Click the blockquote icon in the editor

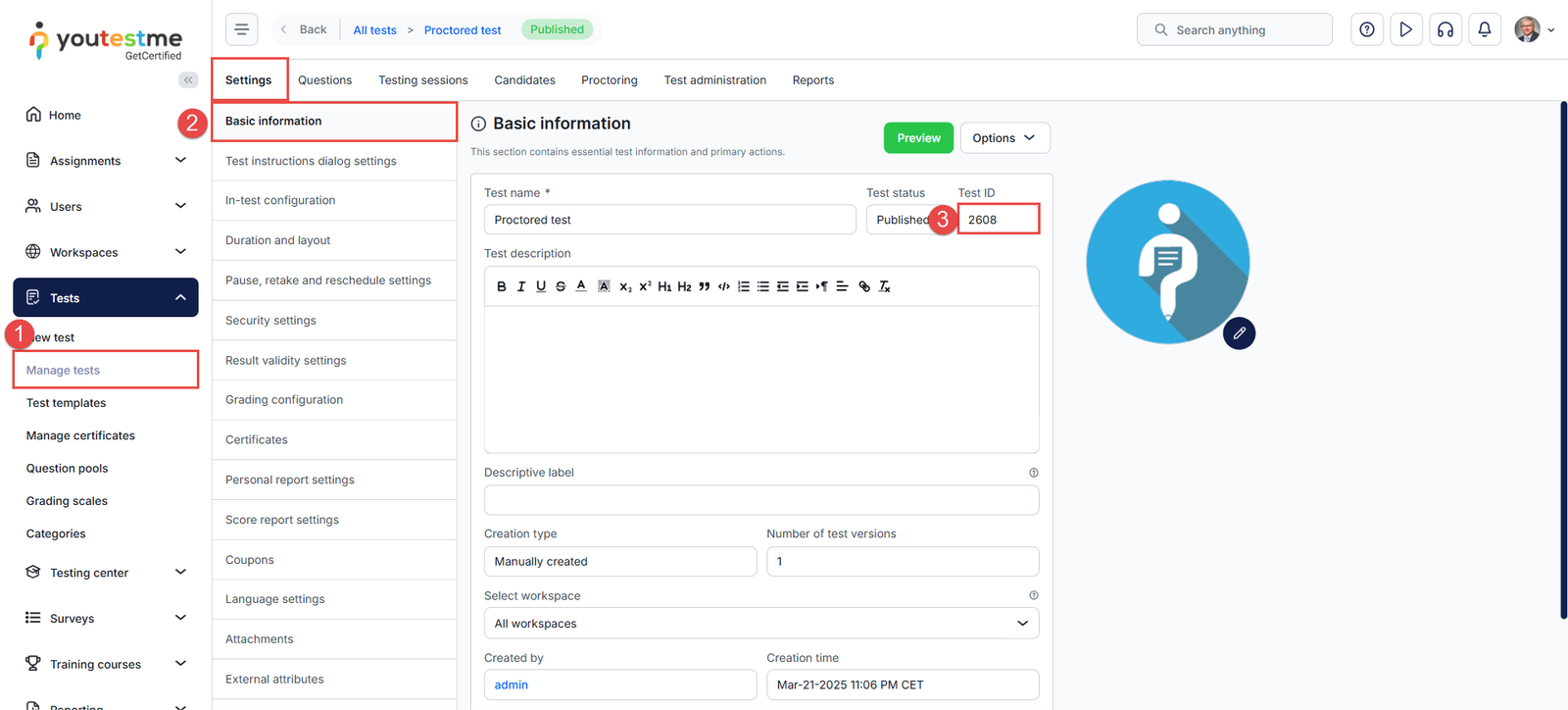[704, 286]
